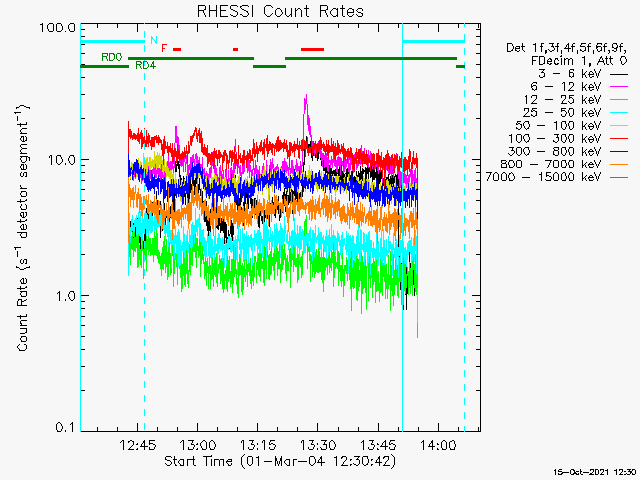This screenshot has height=480, width=640.
Task: Click the green line swatch for 12 - 25 keV
Action: (x=619, y=100)
